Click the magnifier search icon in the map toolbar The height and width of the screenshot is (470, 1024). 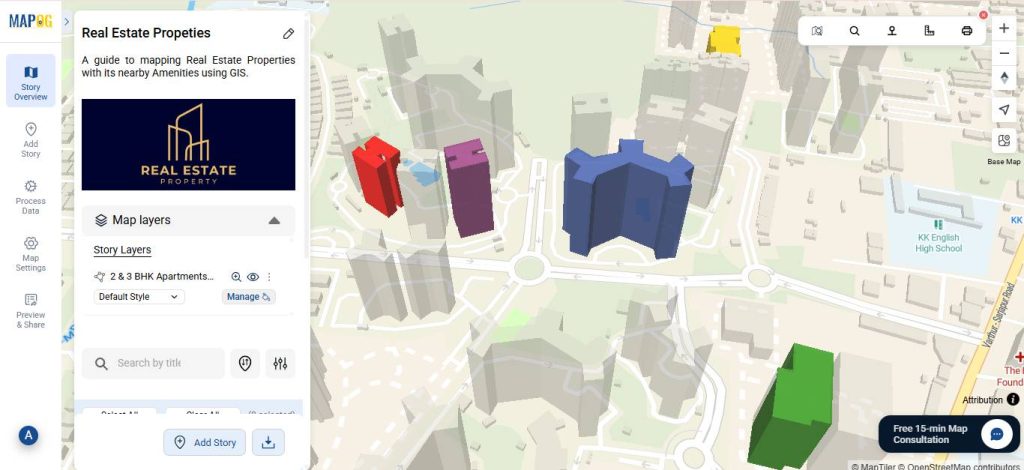point(854,31)
